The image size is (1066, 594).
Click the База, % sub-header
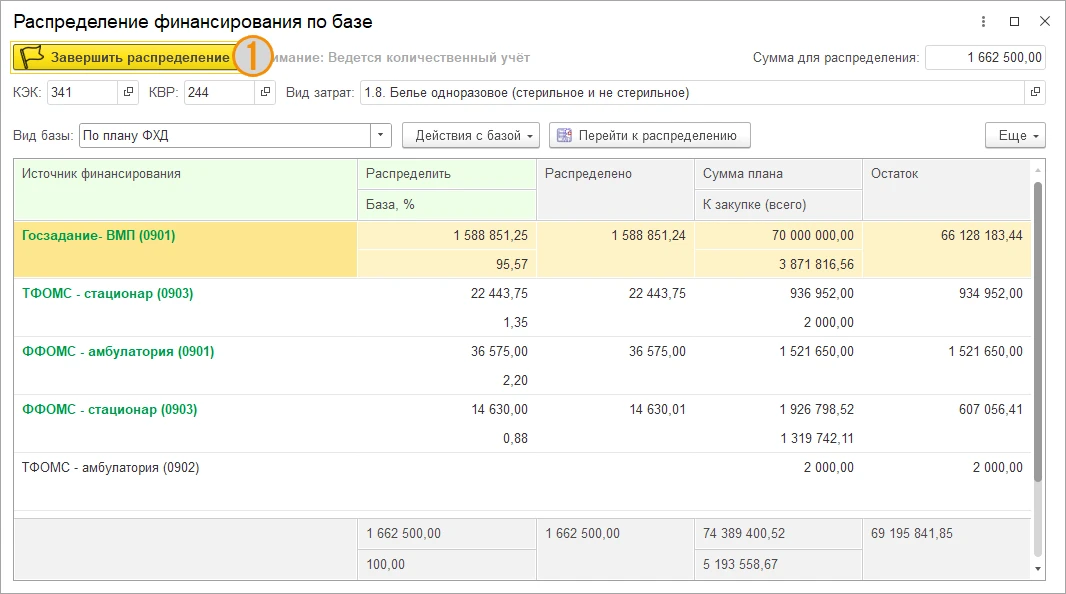tap(447, 205)
